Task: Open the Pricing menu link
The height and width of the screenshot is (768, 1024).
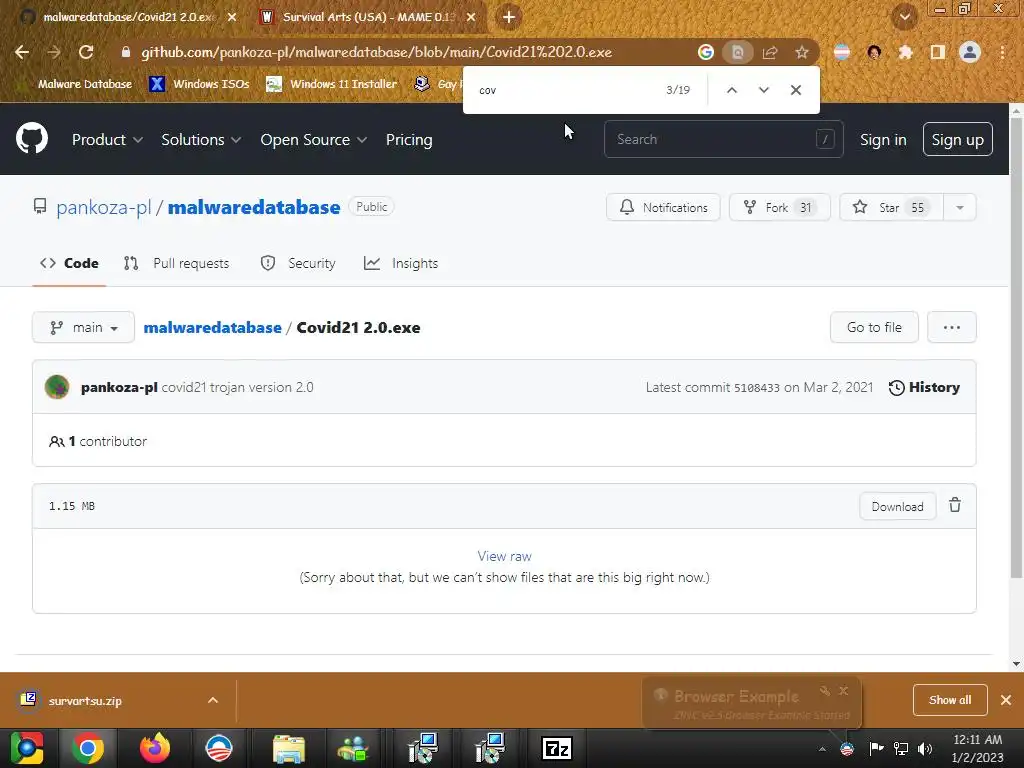Action: pyautogui.click(x=409, y=139)
